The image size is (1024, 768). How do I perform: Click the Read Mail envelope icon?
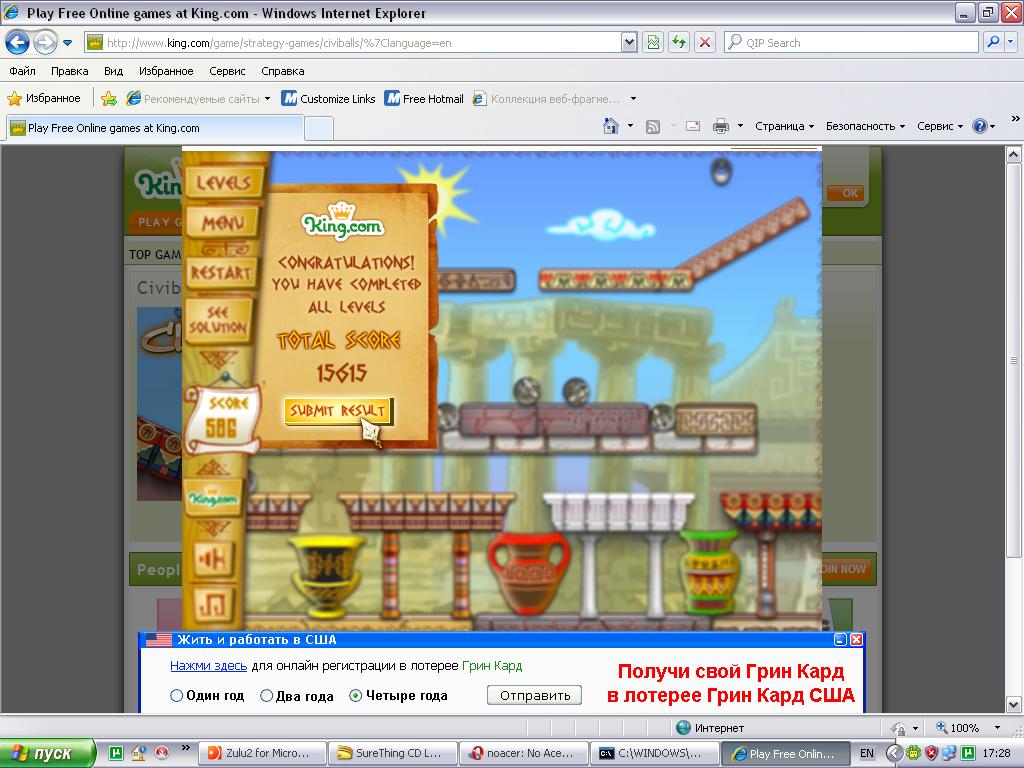(693, 127)
